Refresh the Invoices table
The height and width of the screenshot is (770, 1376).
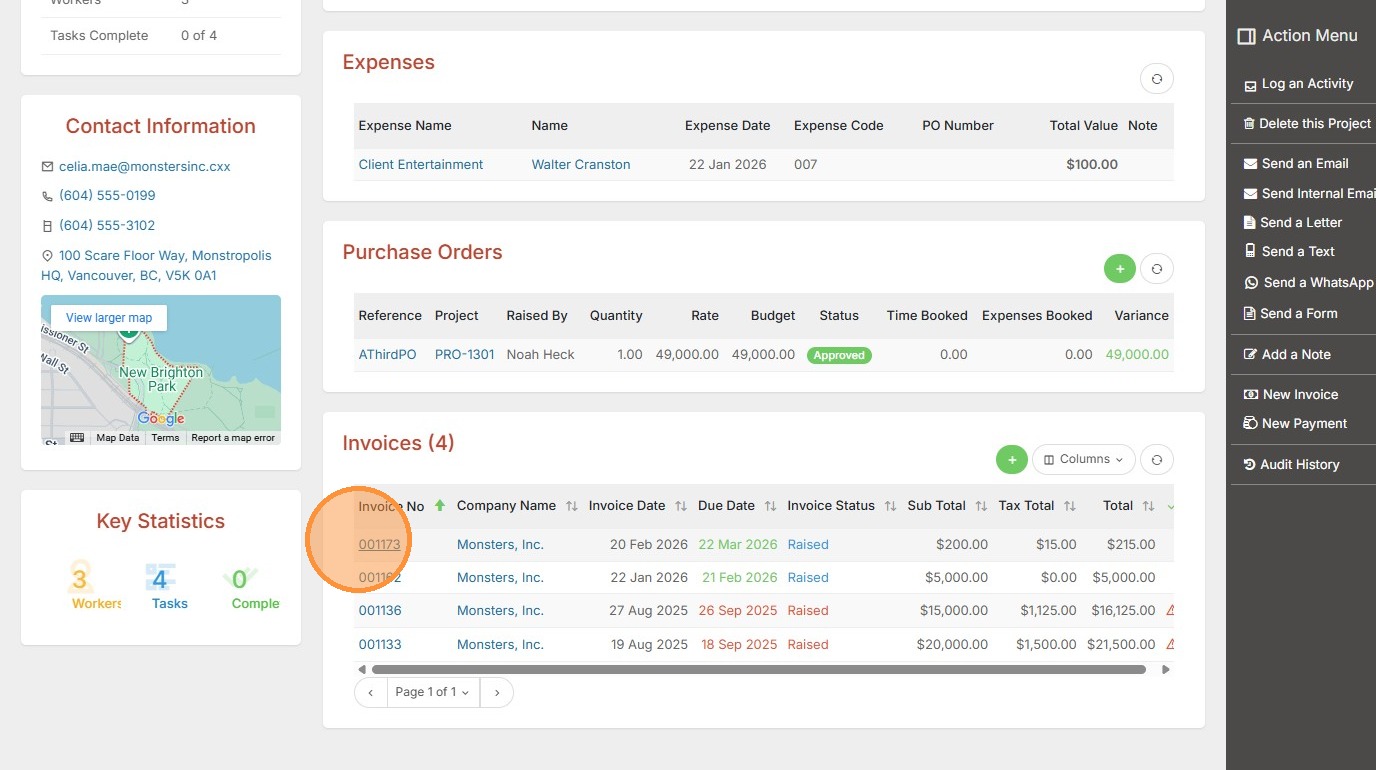pyautogui.click(x=1156, y=459)
